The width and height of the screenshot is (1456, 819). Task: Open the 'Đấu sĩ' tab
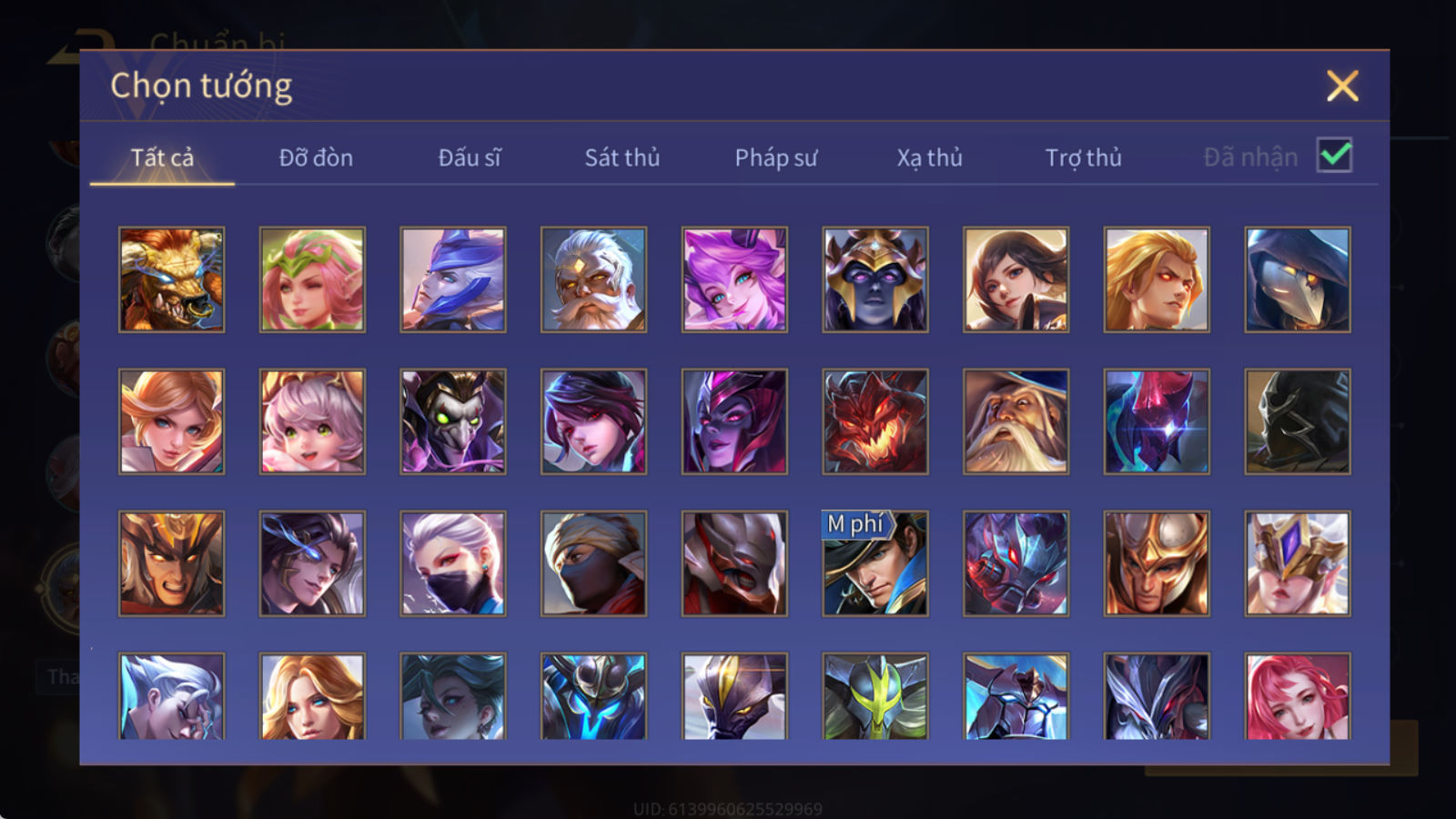click(469, 157)
